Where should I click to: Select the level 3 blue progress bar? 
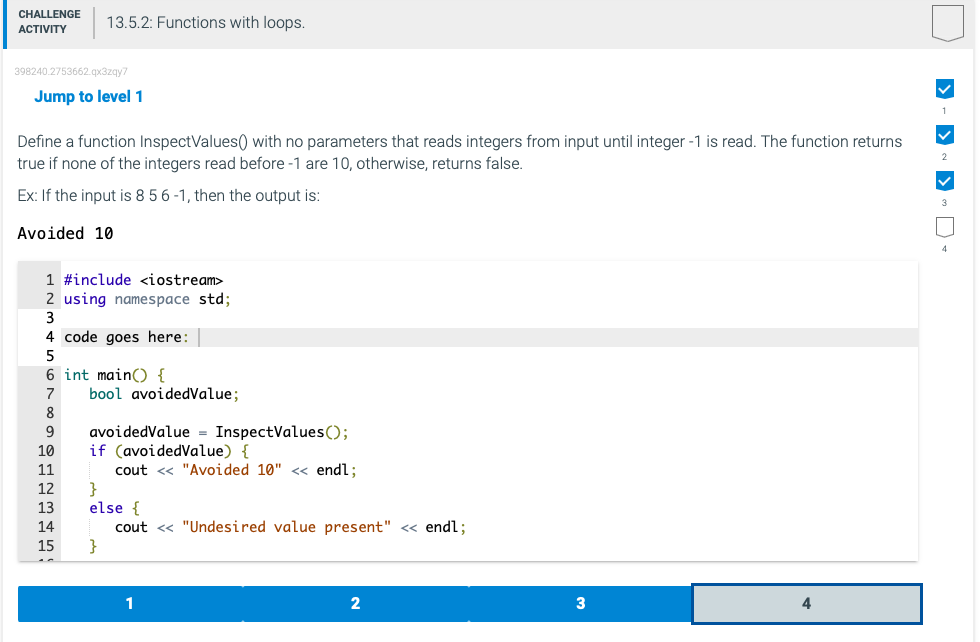(581, 603)
